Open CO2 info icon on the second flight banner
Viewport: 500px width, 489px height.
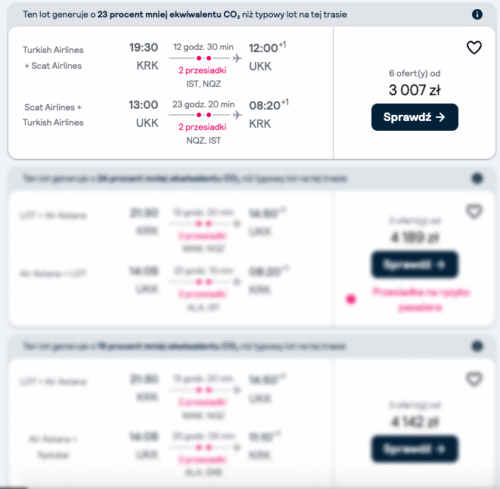point(477,179)
